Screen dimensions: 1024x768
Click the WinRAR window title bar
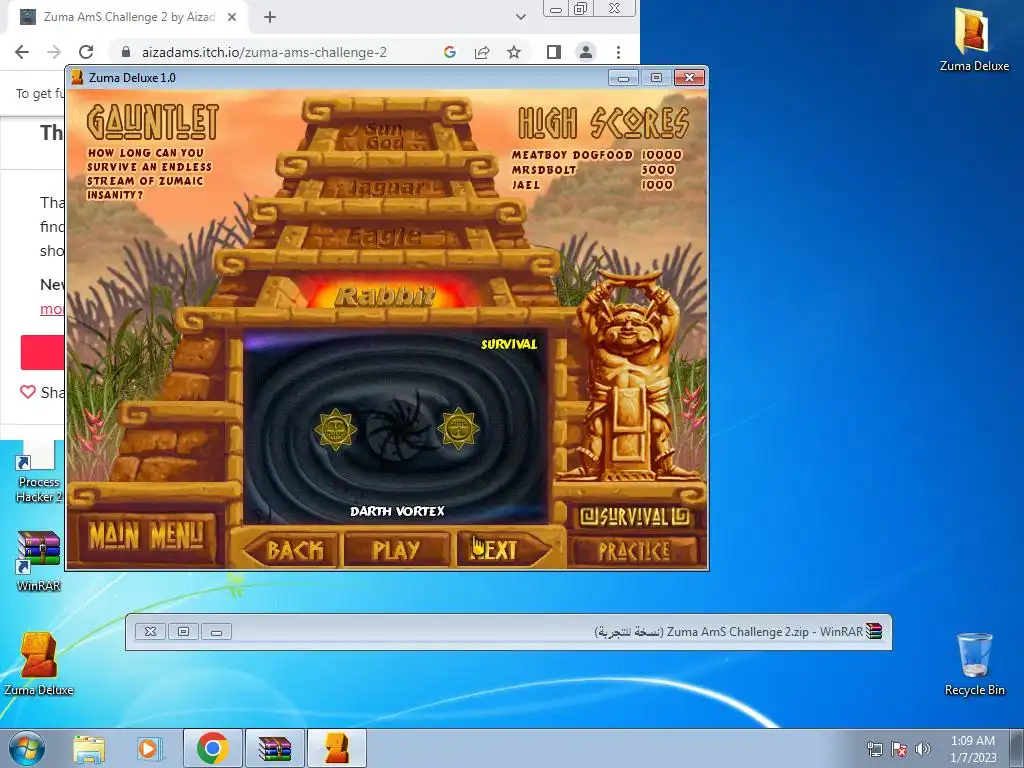[508, 632]
